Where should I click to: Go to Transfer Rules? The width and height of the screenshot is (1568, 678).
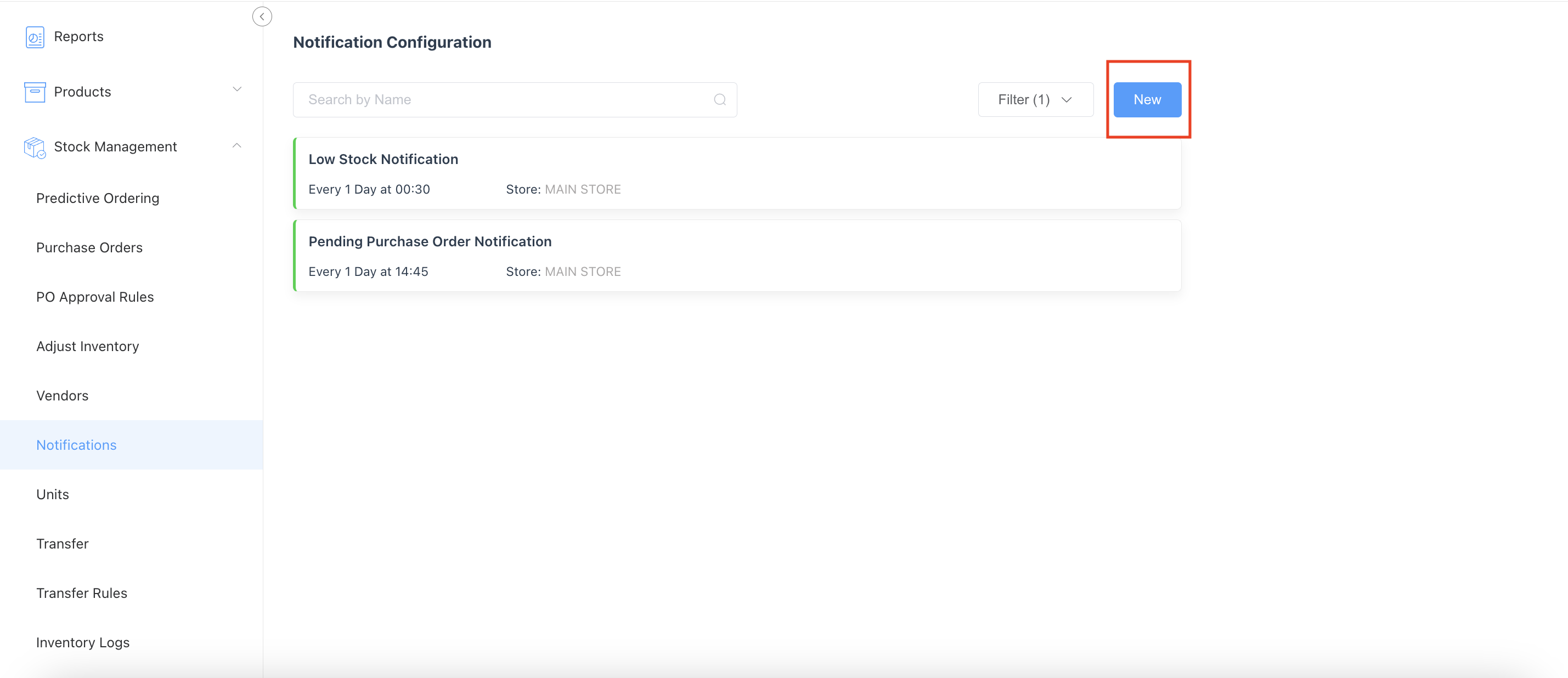(x=82, y=592)
